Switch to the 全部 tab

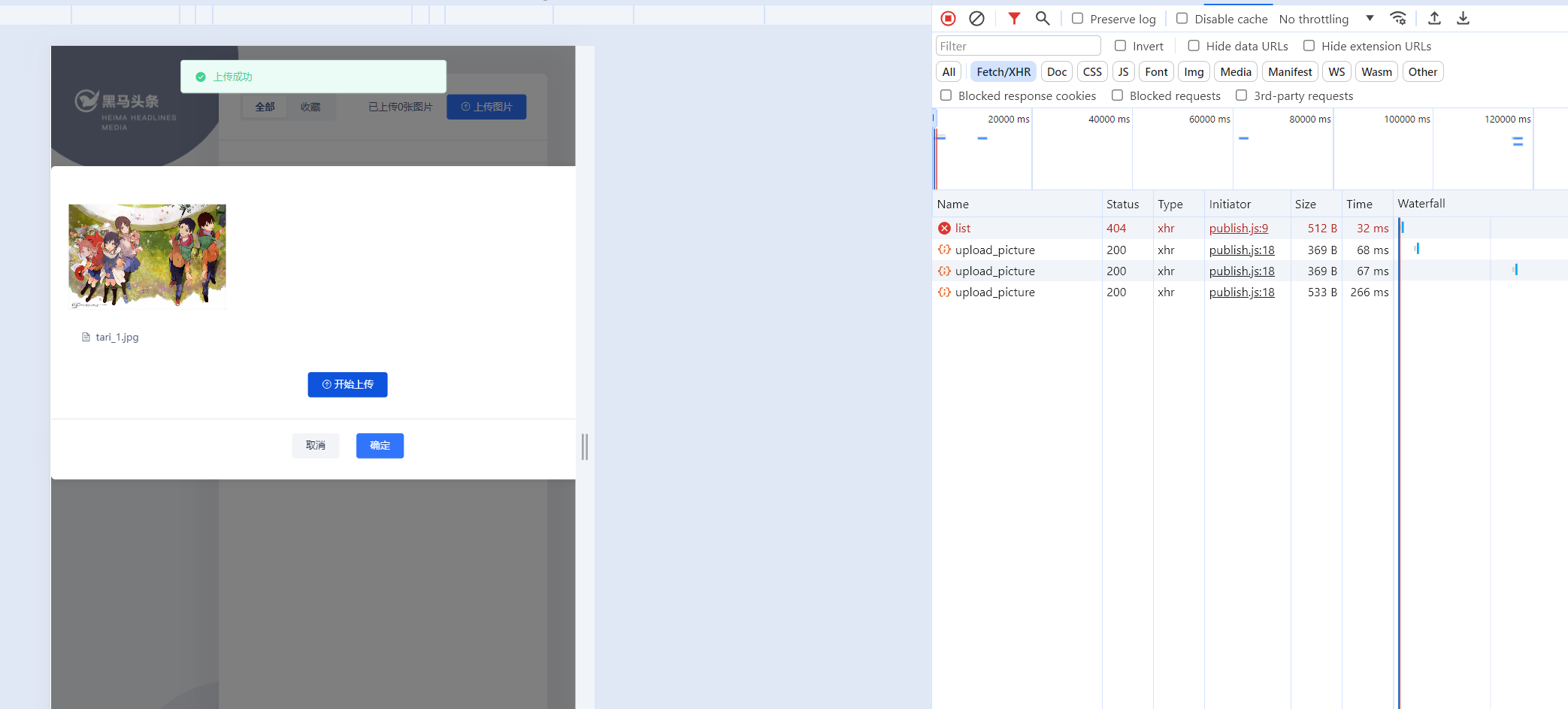point(265,107)
